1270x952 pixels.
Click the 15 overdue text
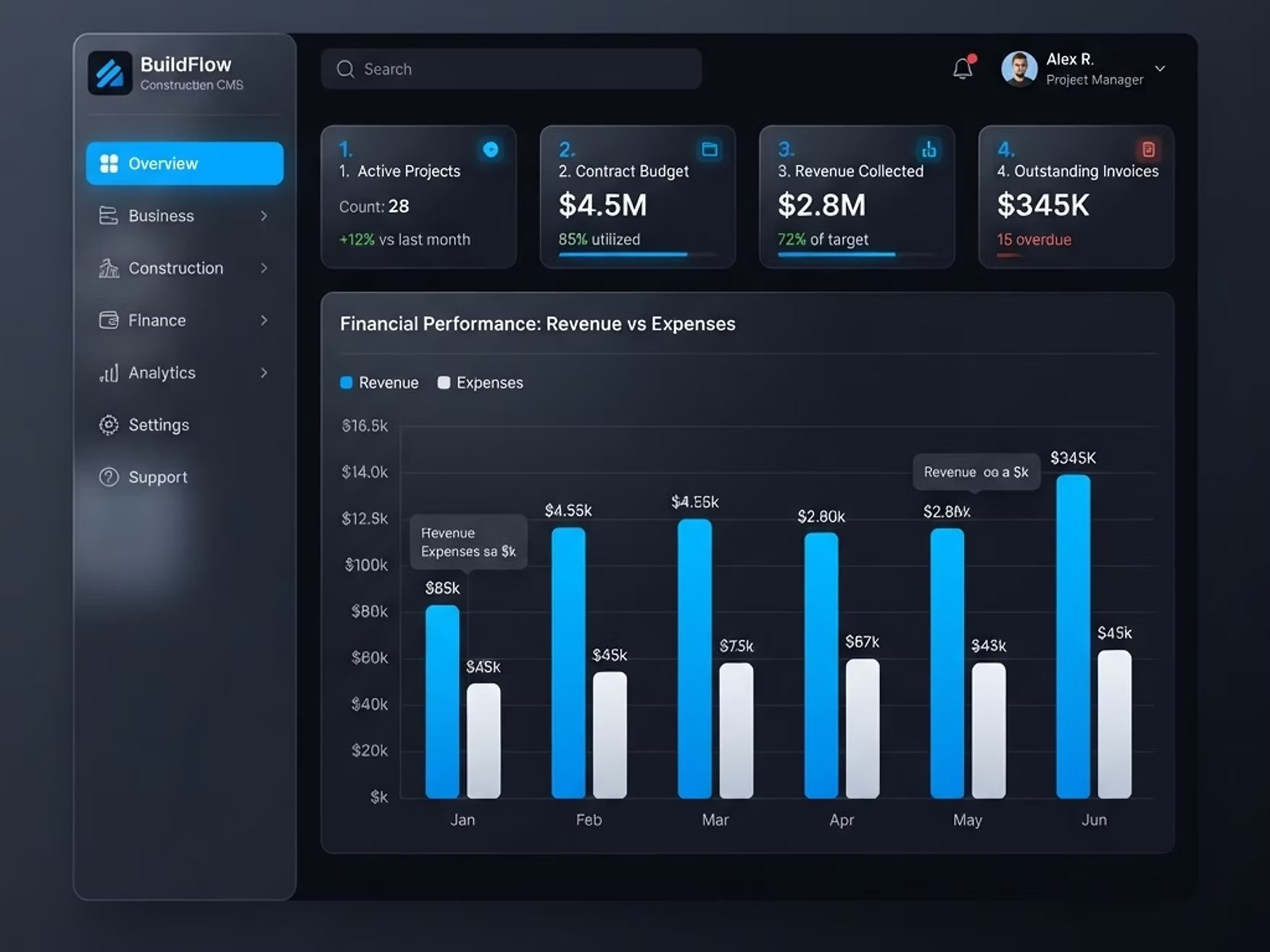1034,240
